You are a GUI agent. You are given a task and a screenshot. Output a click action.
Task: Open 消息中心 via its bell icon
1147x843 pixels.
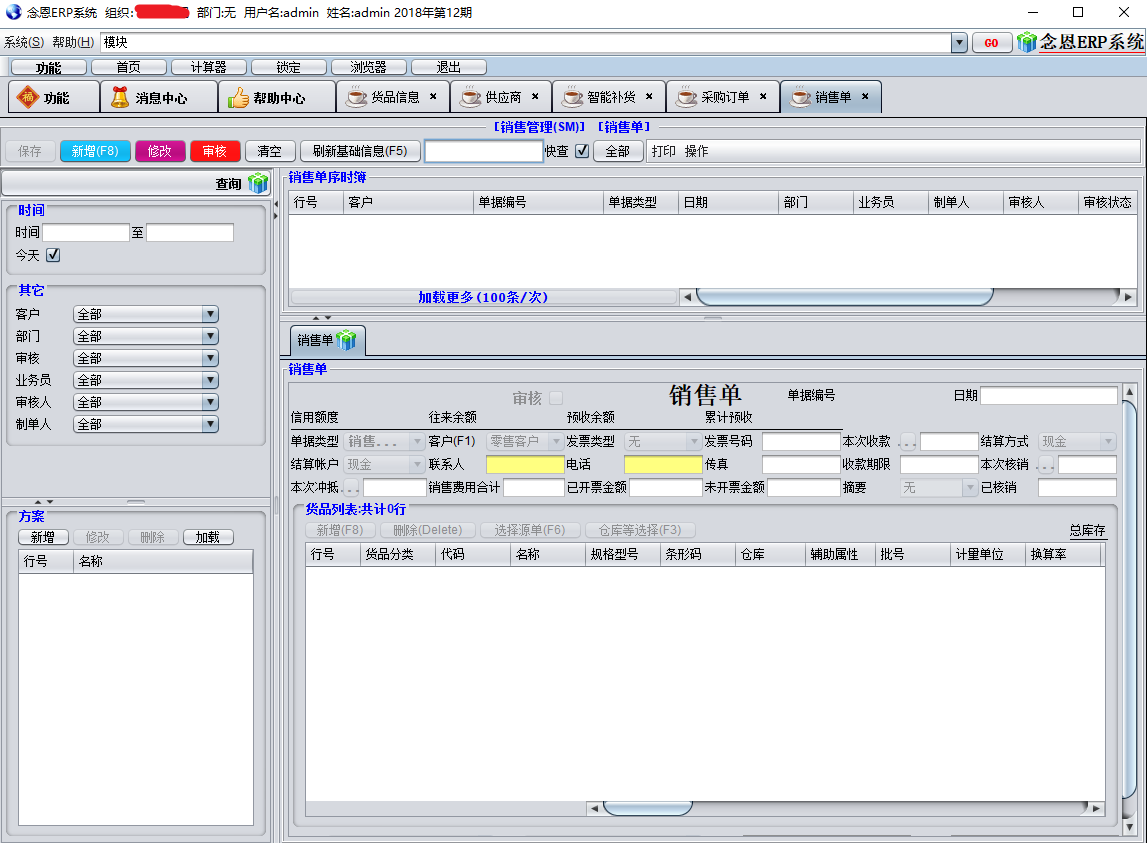tap(120, 97)
